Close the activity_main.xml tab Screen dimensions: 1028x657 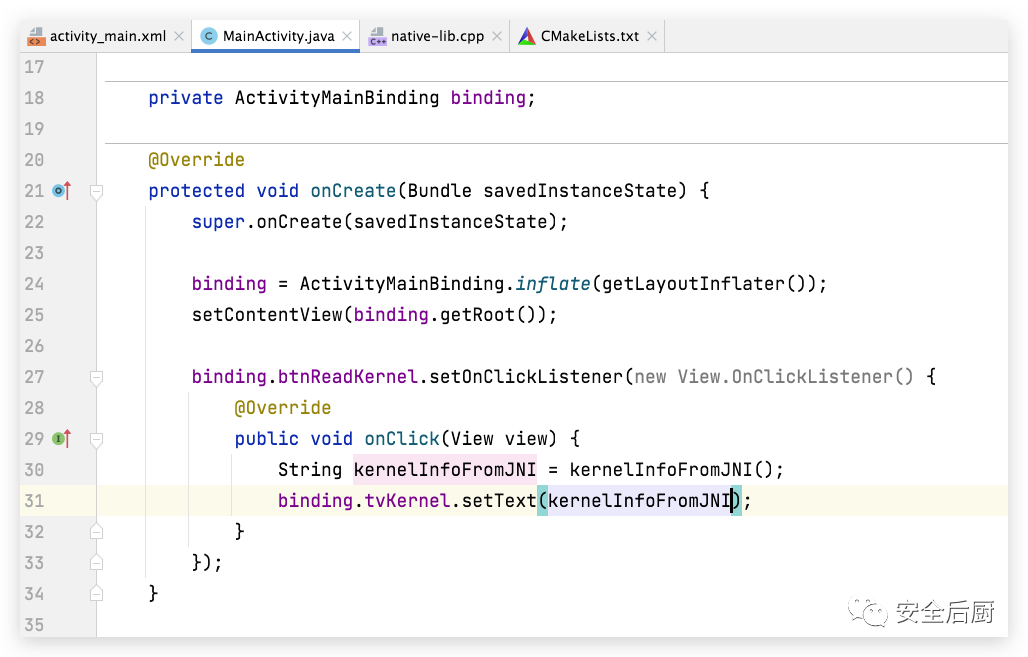click(179, 37)
